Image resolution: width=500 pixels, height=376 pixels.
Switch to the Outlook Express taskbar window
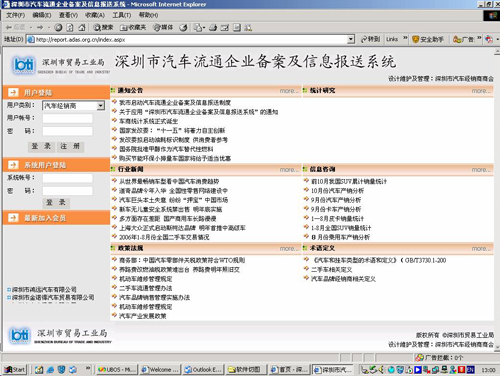click(x=203, y=369)
